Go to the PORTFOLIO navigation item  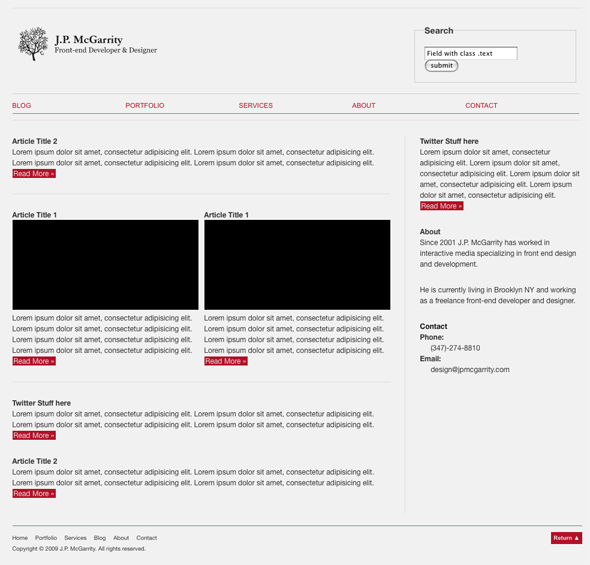(x=145, y=106)
